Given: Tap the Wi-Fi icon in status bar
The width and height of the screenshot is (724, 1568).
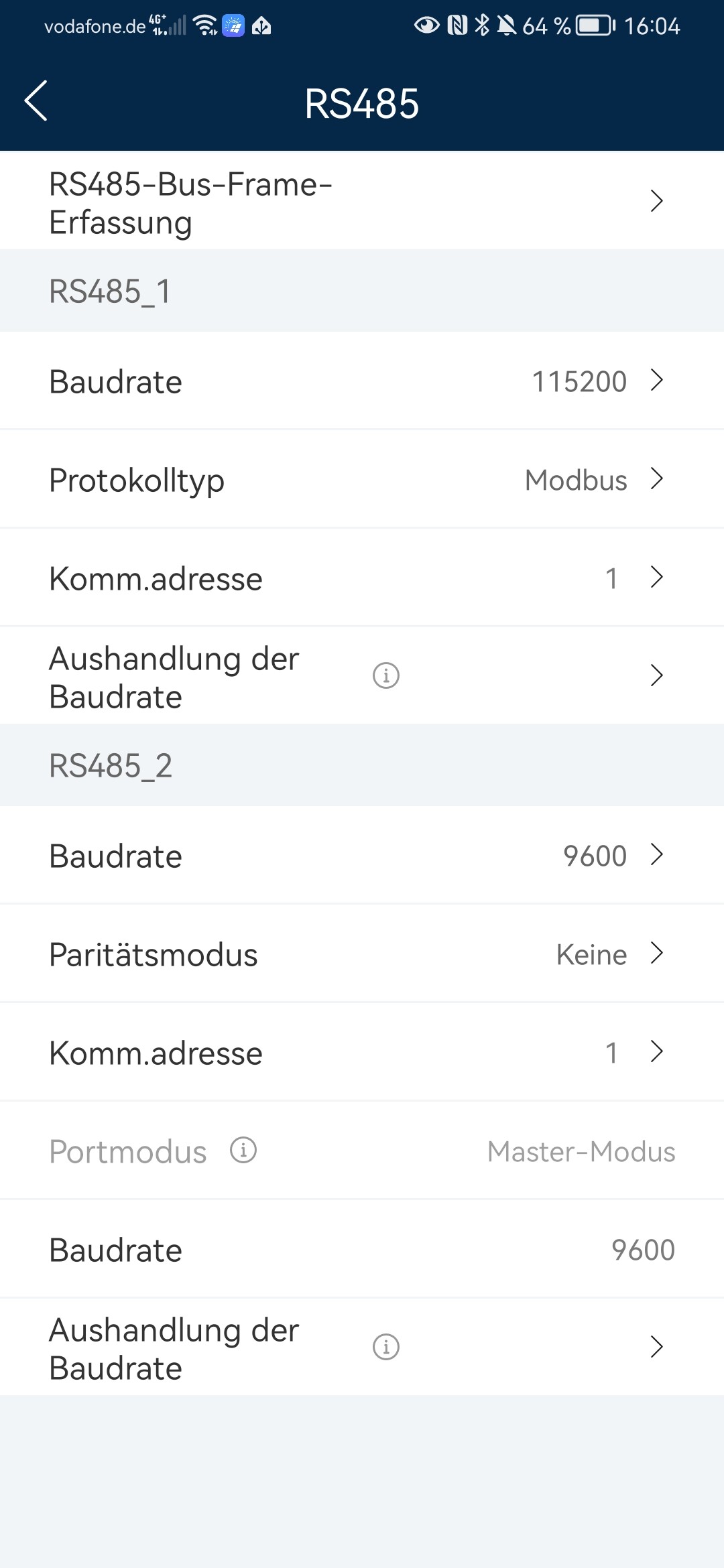Looking at the screenshot, I should [x=204, y=26].
